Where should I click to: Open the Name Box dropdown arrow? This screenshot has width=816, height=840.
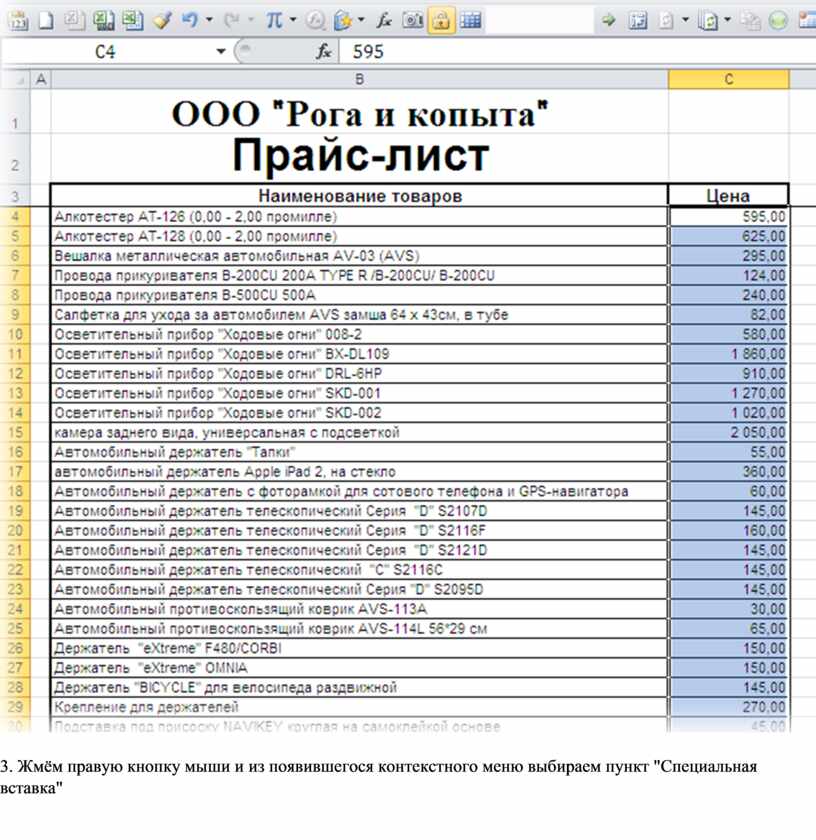pyautogui.click(x=221, y=52)
